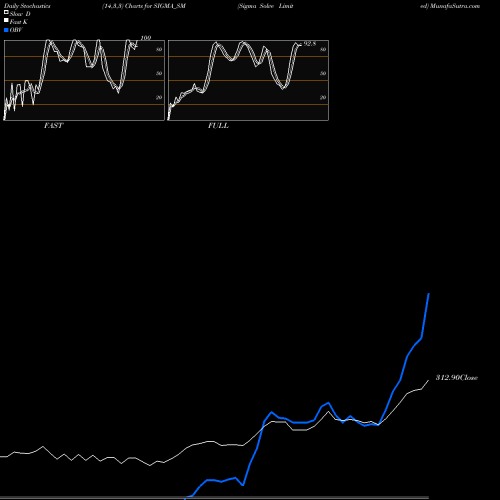
Task: Select the 'Slow D' legend label
Action: [x=20, y=14]
